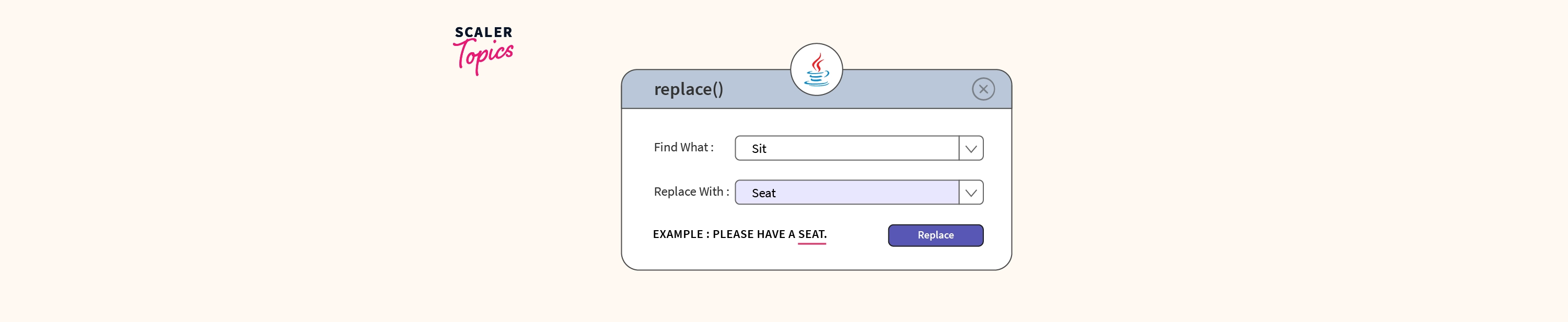Click the word Seat in Replace field
1568x322 pixels.
763,193
